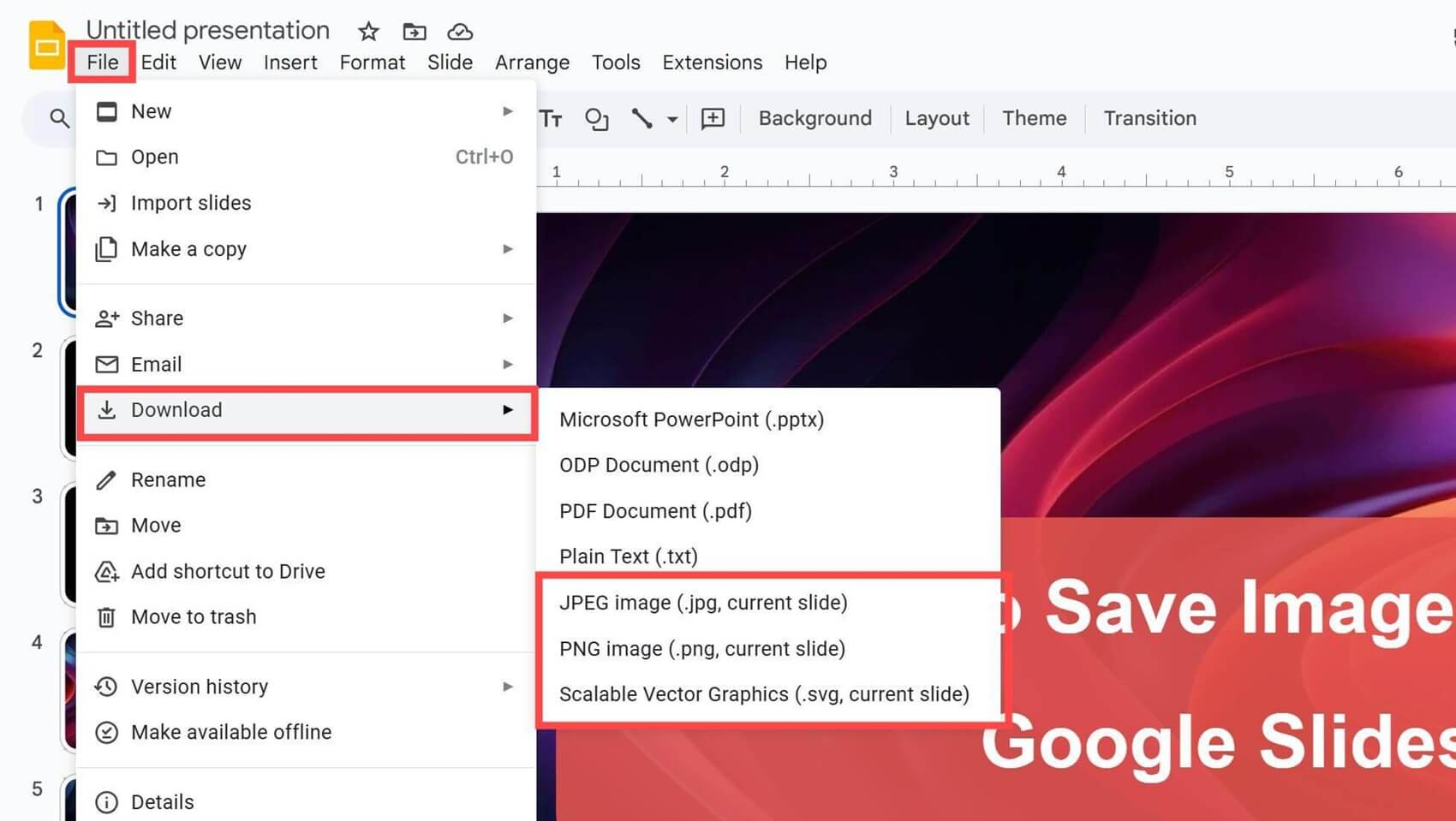
Task: Click the Email envelope icon
Action: [106, 365]
